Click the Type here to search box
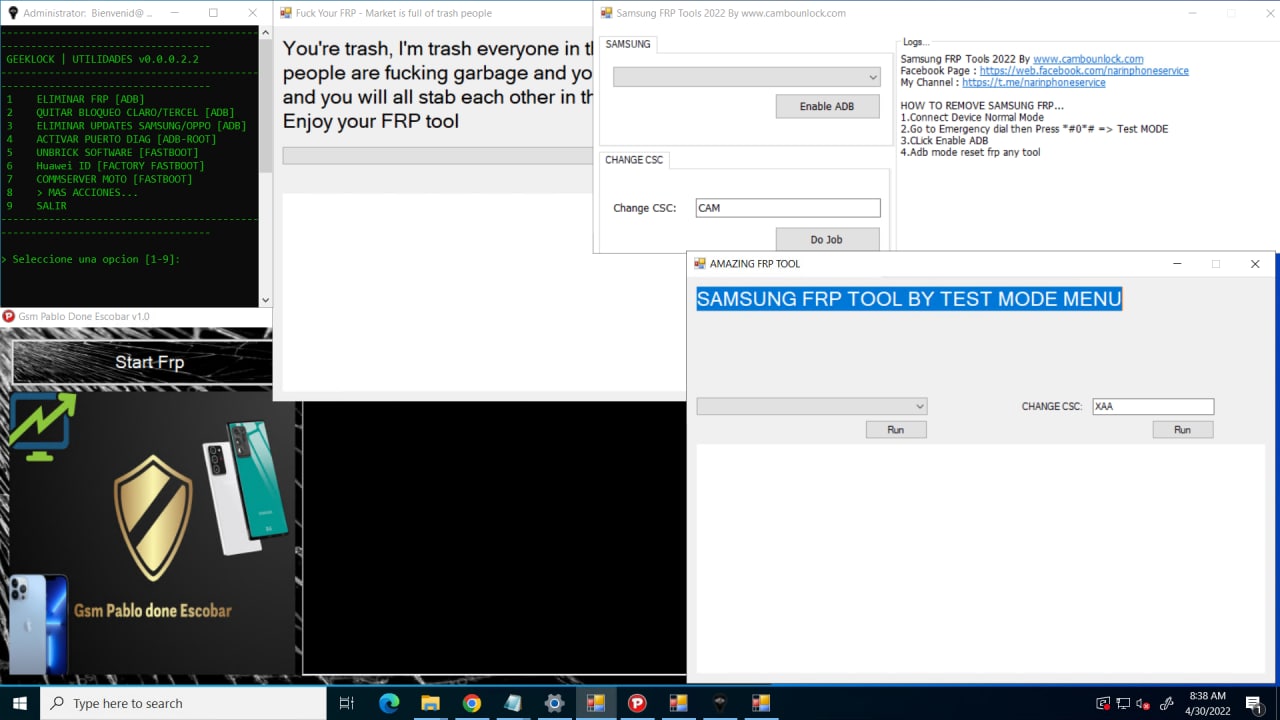Viewport: 1280px width, 720px height. click(x=183, y=703)
